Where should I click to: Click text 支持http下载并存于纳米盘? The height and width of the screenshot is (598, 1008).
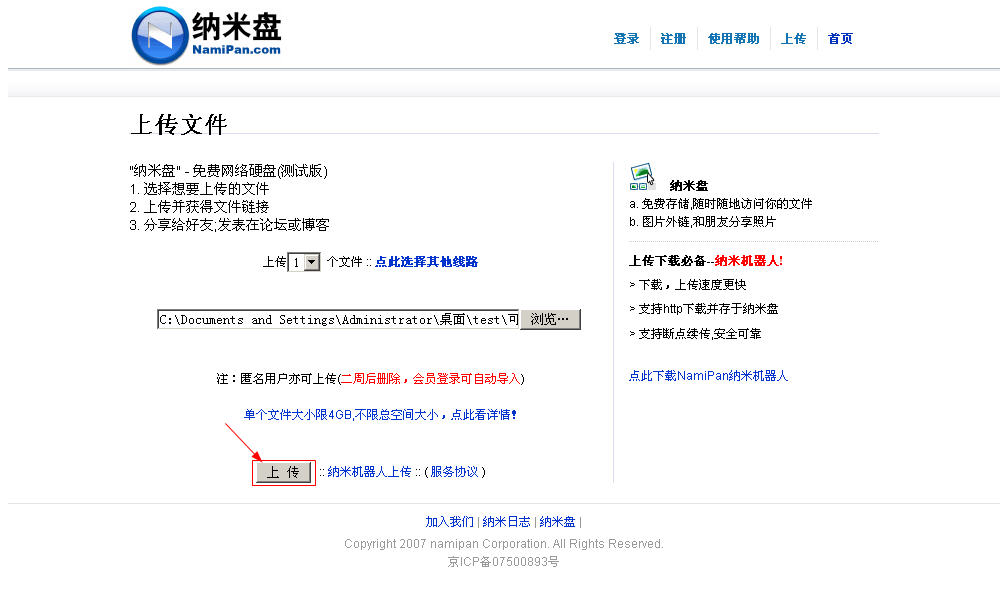708,309
